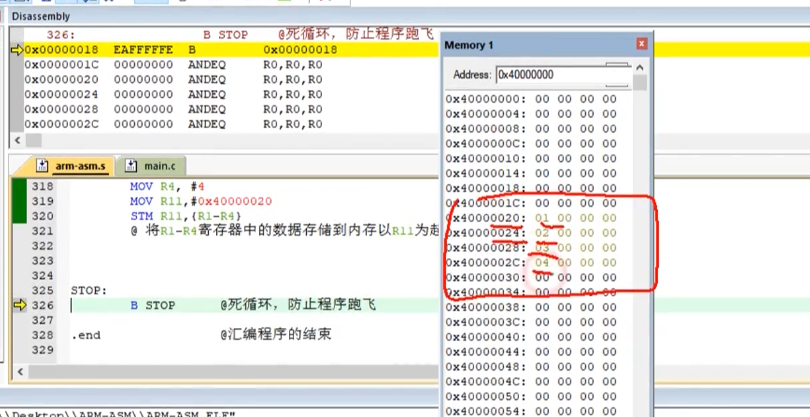Click the arm-asm.s tab file icon
Image resolution: width=810 pixels, height=417 pixels.
click(x=42, y=166)
